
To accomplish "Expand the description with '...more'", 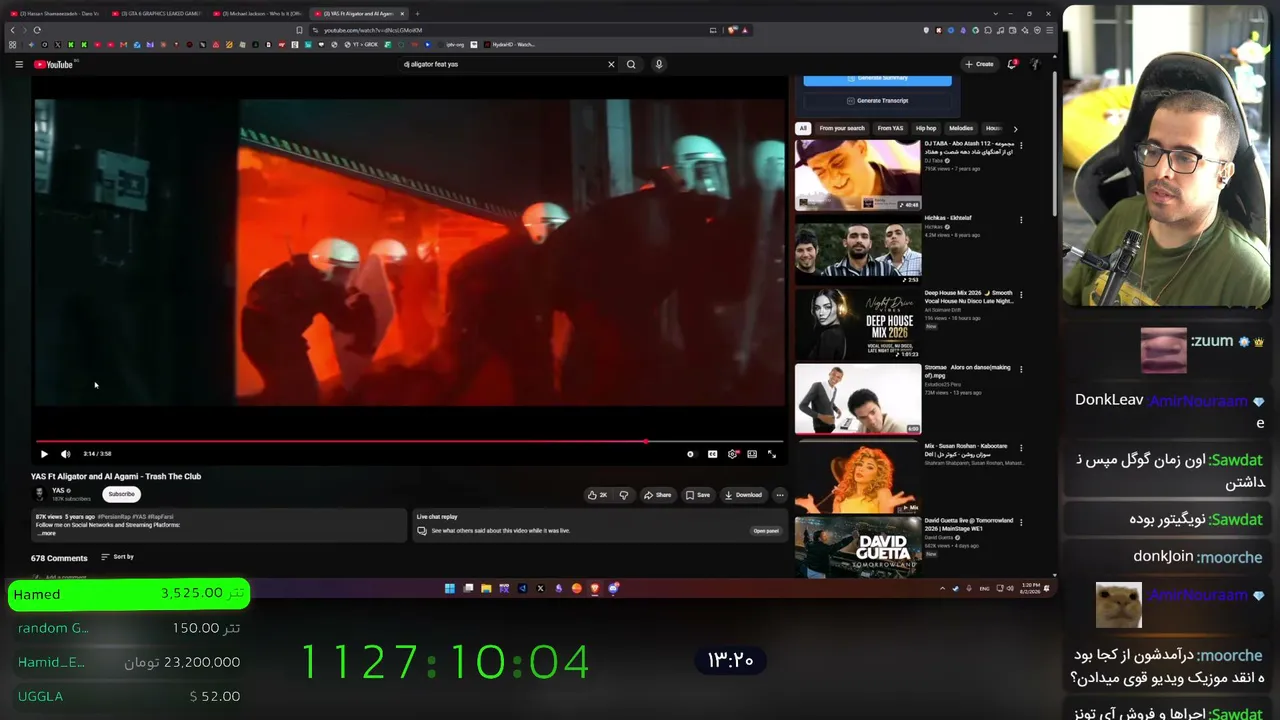I will 46,533.
